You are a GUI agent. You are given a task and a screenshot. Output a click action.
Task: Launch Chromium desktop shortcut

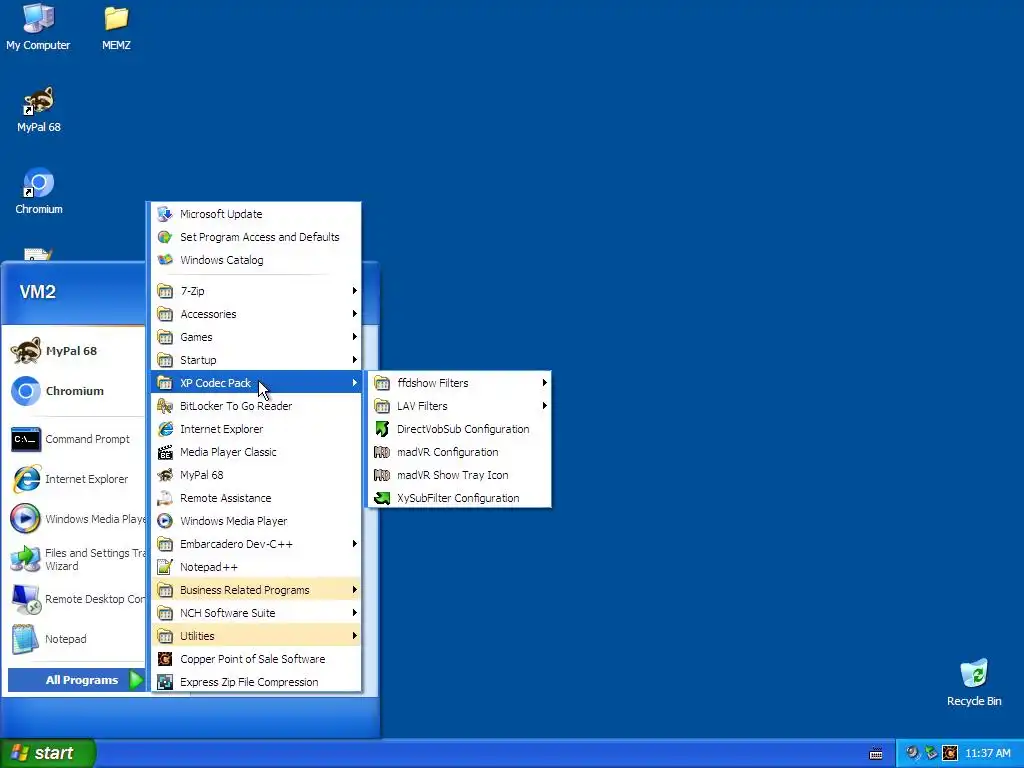[x=39, y=191]
